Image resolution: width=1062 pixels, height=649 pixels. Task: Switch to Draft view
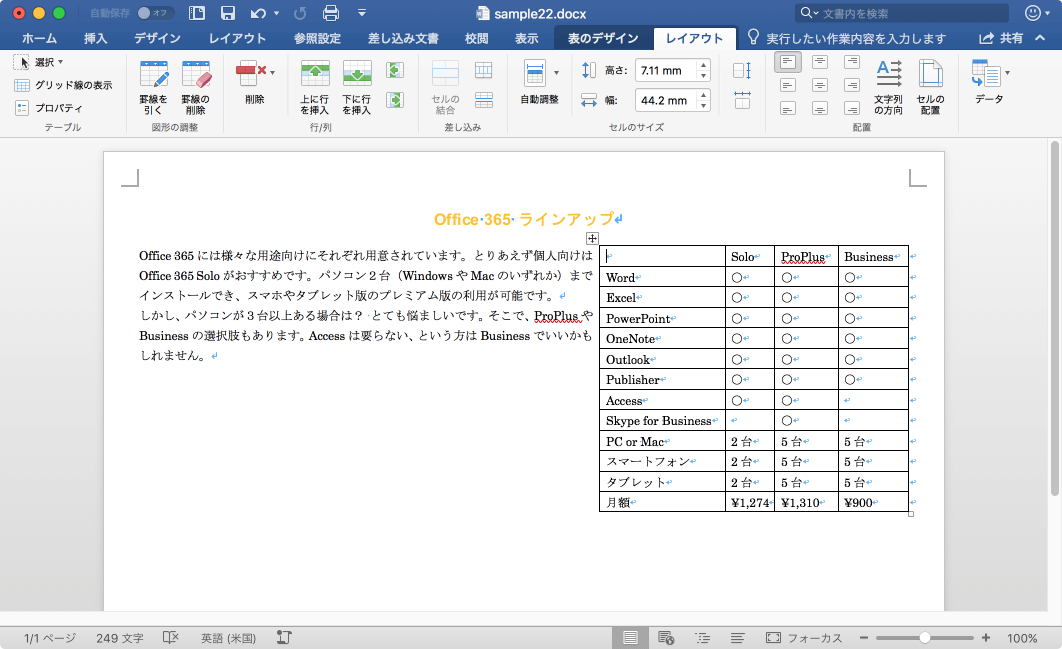point(738,637)
